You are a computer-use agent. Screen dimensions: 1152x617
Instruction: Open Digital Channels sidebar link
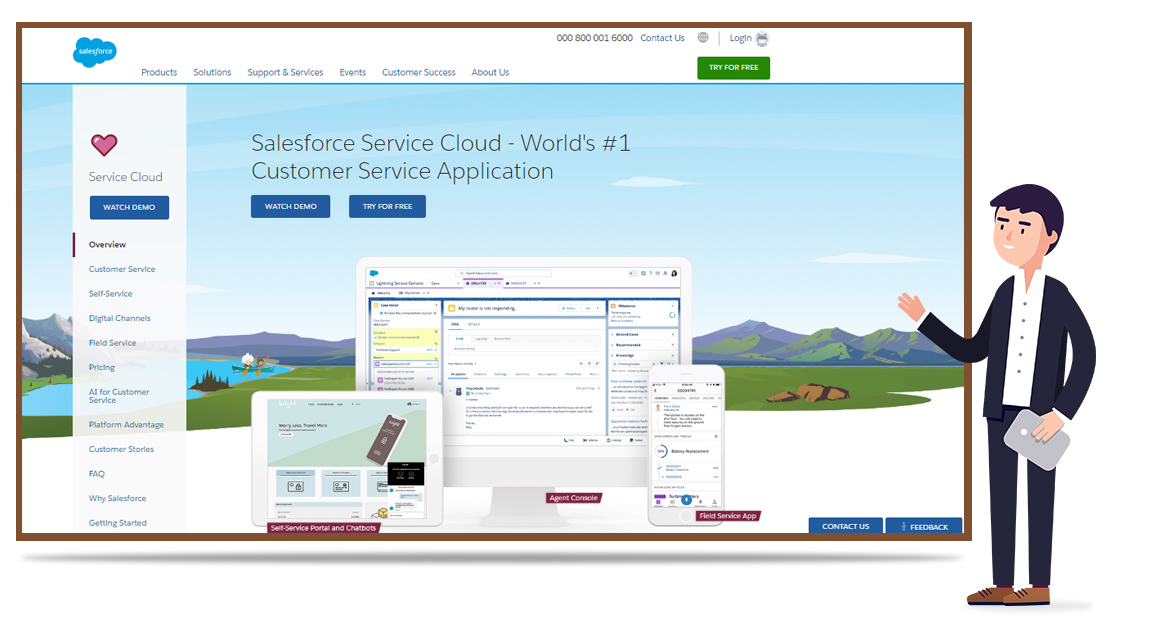point(120,318)
